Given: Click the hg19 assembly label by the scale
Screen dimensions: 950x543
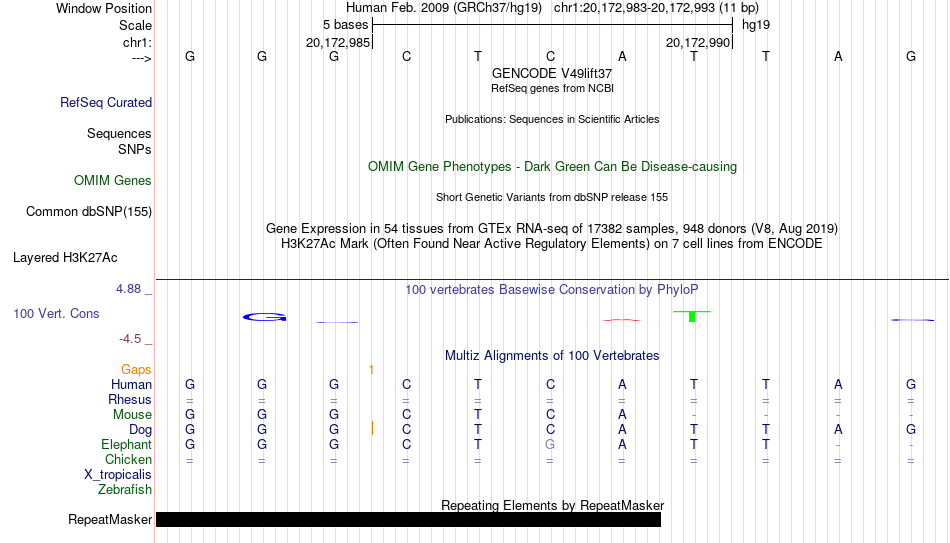Looking at the screenshot, I should click(756, 25).
